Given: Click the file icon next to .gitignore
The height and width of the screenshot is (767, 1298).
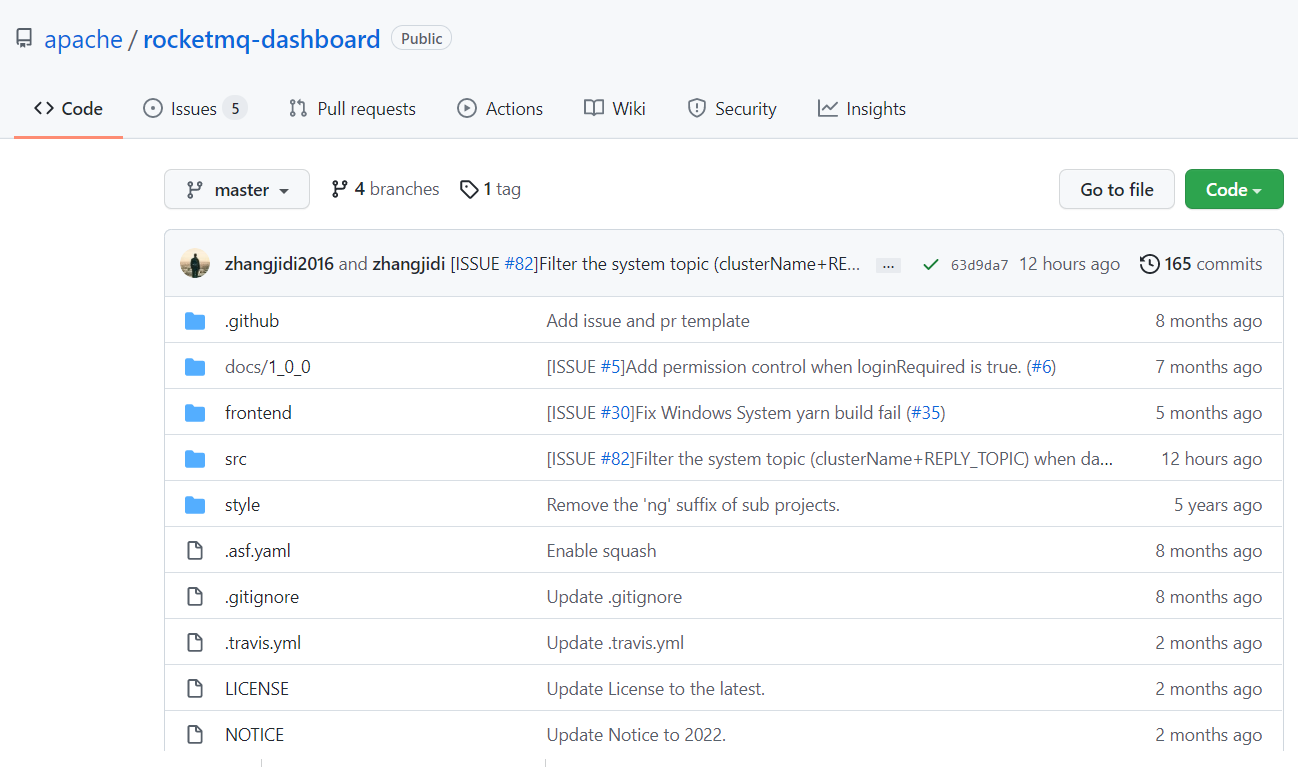Looking at the screenshot, I should pos(195,597).
